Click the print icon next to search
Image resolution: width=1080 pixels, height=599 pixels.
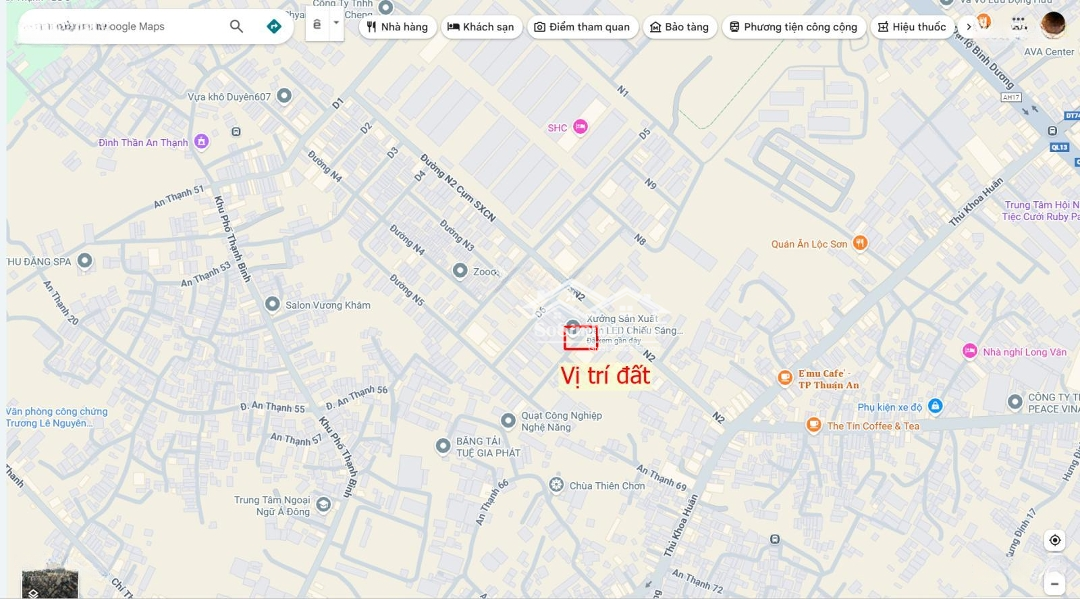pos(317,25)
